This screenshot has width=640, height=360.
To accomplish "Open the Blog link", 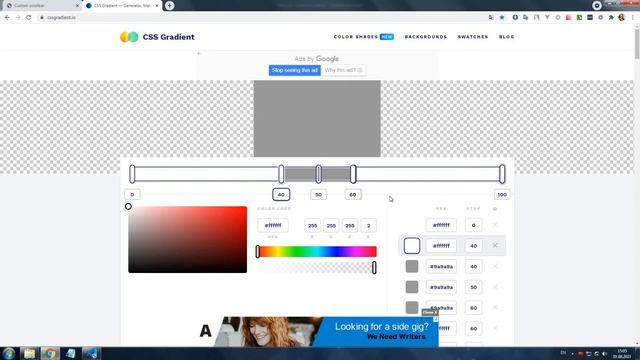I will tap(507, 37).
